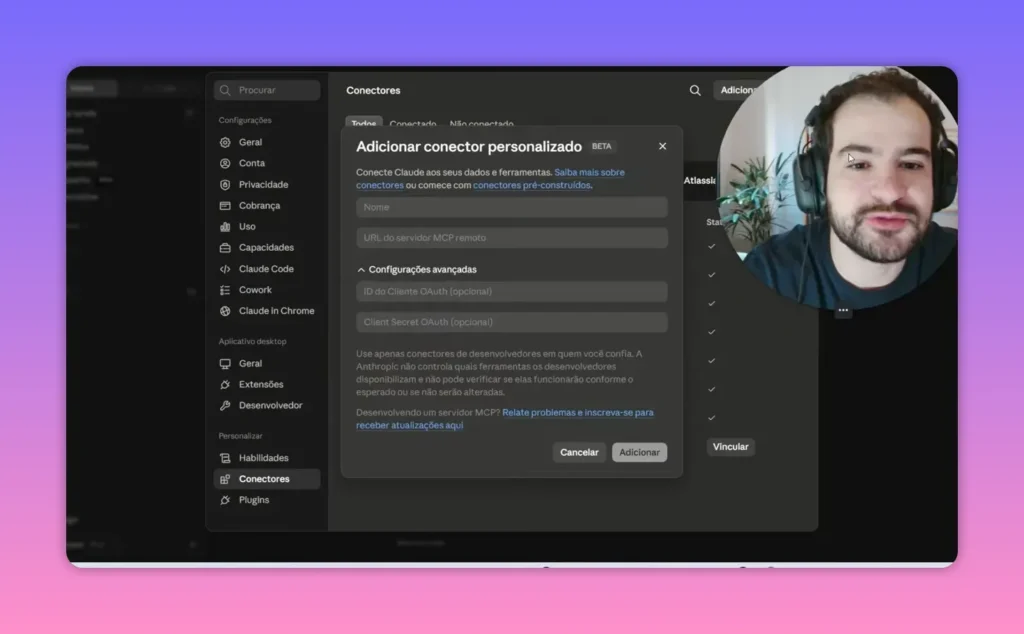Open Geral settings with gear icon

[225, 142]
